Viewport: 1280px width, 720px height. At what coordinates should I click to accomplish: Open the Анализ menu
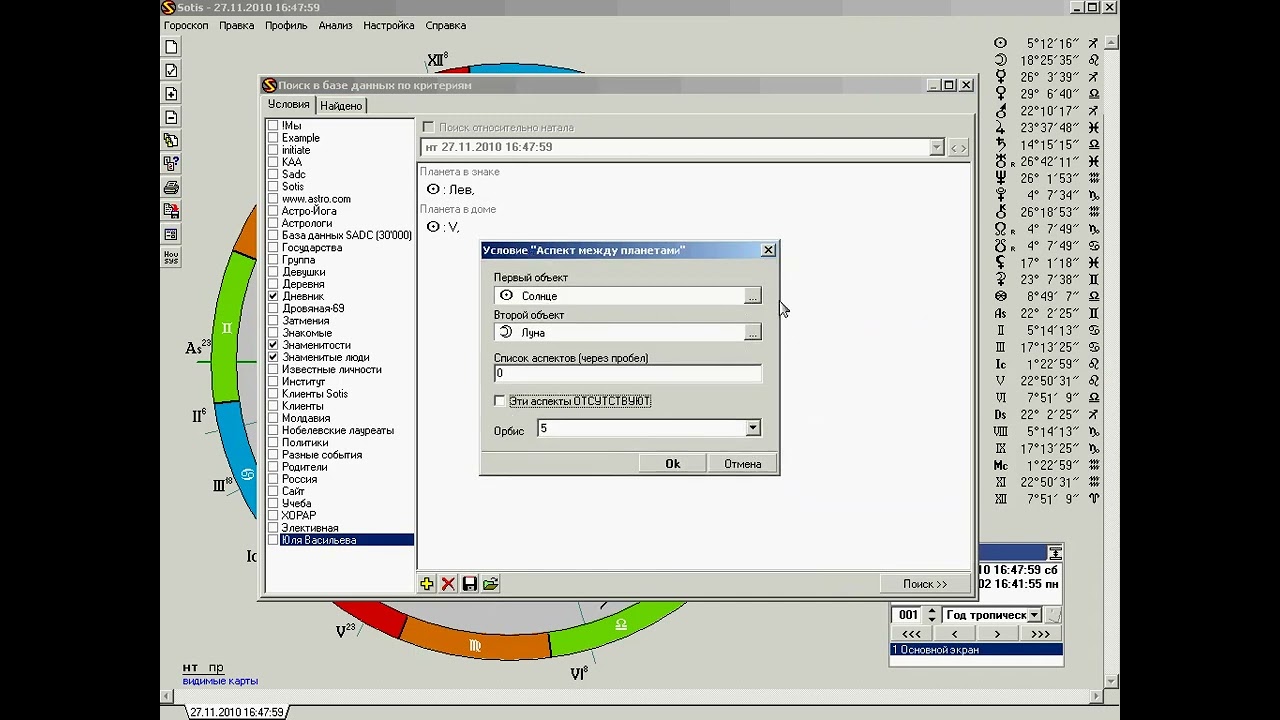[335, 25]
